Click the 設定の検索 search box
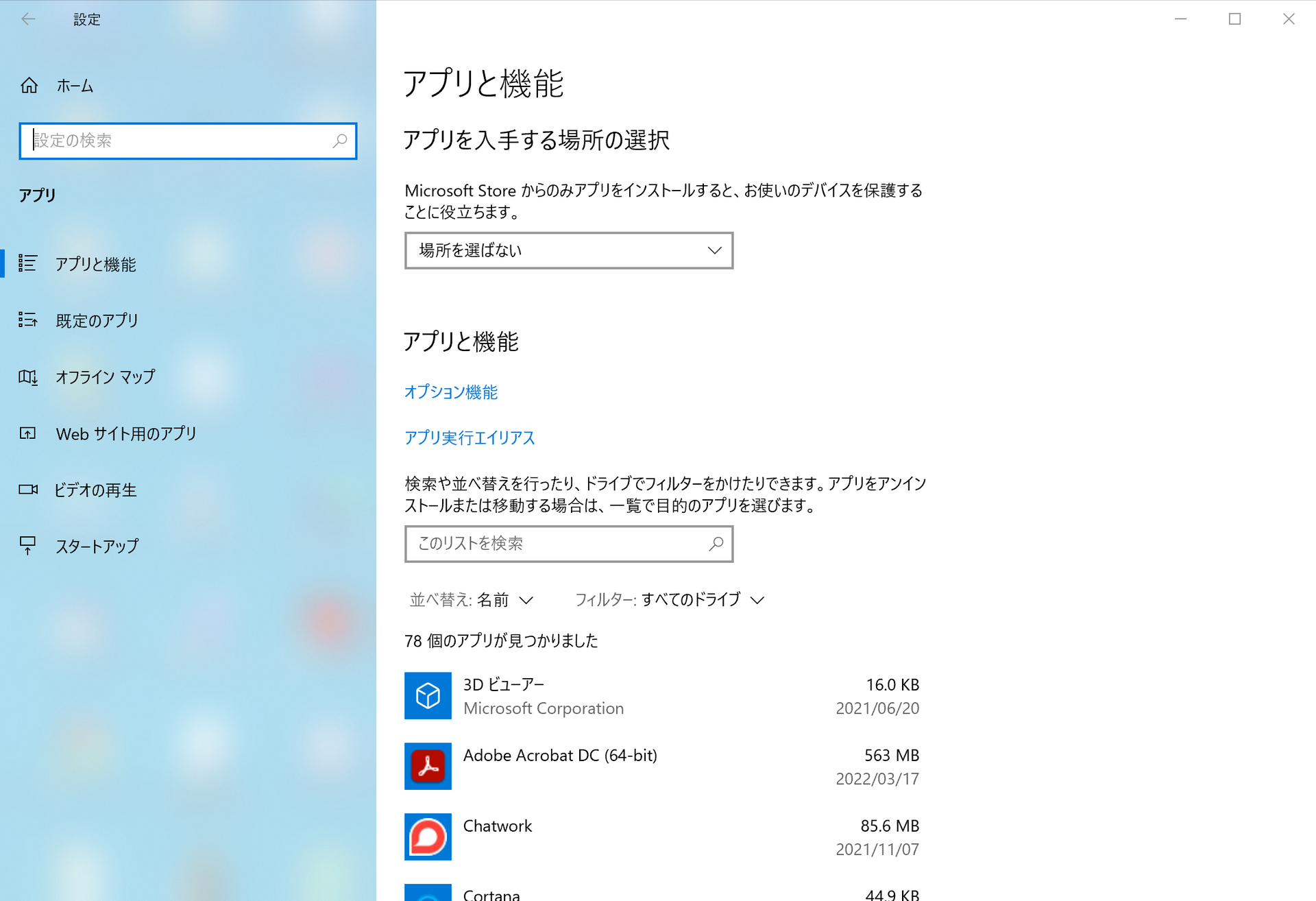 (178, 141)
